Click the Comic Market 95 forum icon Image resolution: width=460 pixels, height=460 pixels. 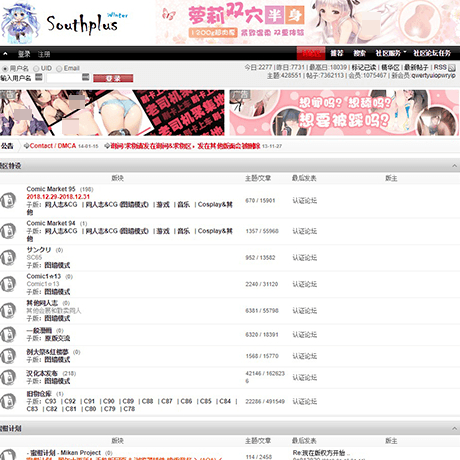click(8, 200)
